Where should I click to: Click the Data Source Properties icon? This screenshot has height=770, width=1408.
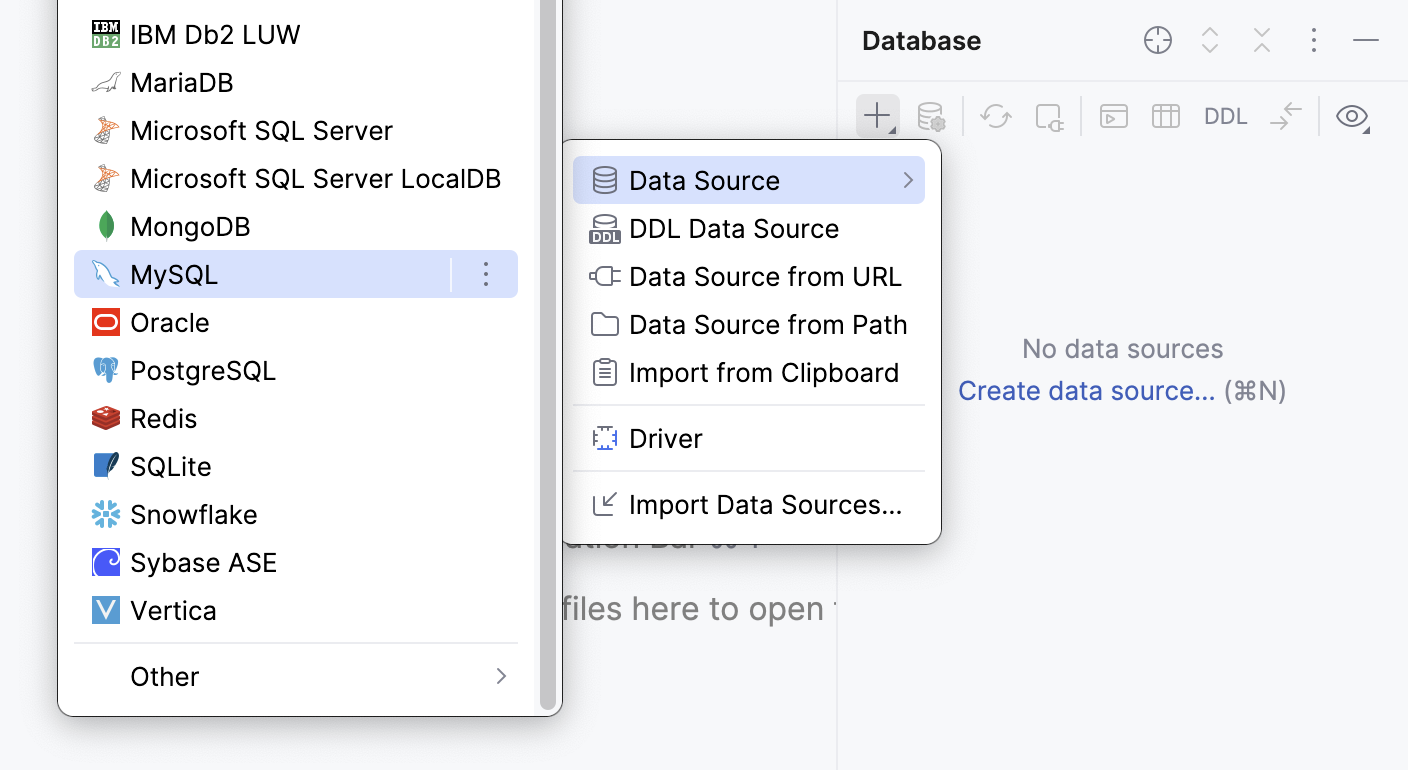[x=931, y=116]
